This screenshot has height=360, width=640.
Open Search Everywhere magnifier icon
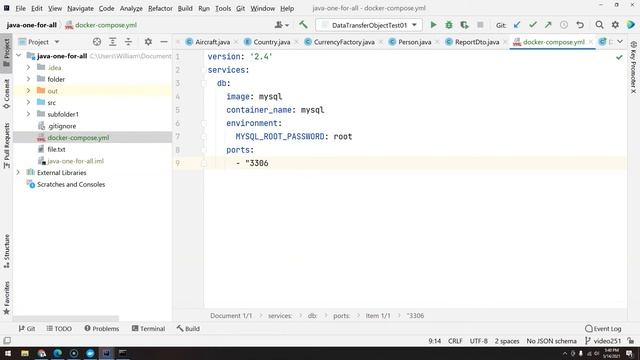pyautogui.click(x=599, y=25)
